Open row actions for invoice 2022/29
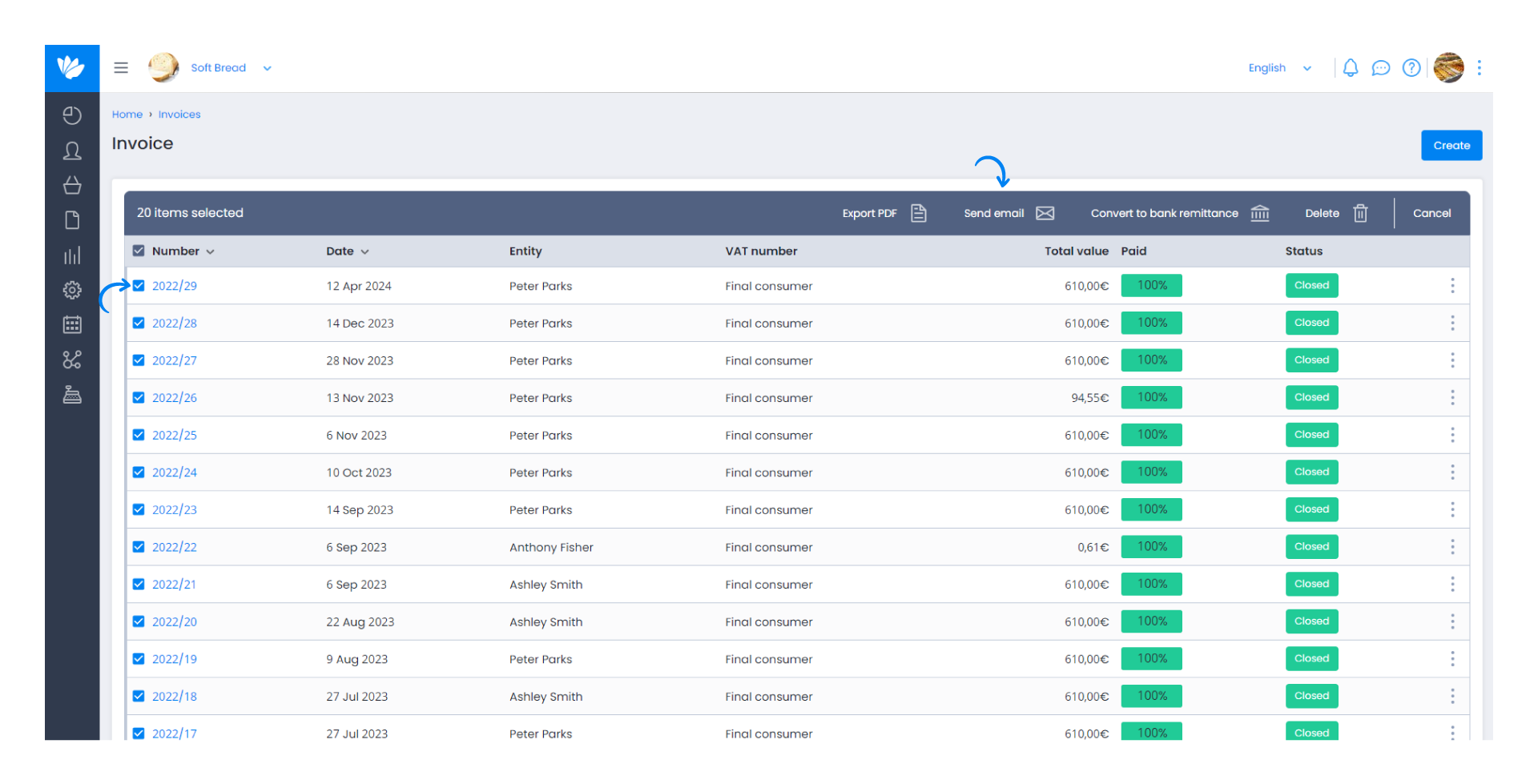The height and width of the screenshot is (784, 1538). pos(1452,286)
